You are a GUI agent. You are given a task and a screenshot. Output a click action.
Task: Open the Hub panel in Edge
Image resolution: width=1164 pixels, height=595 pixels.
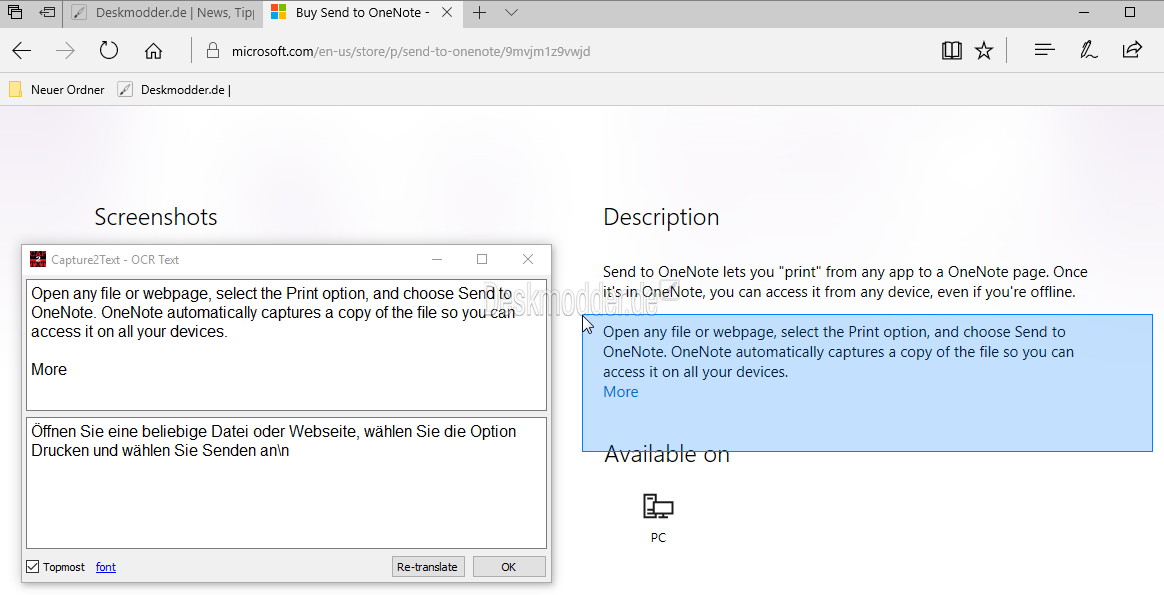click(x=1044, y=50)
